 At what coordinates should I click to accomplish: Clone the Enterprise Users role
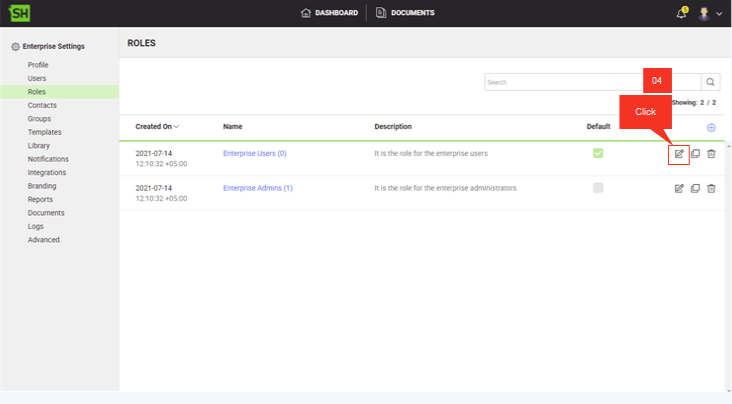coord(695,154)
